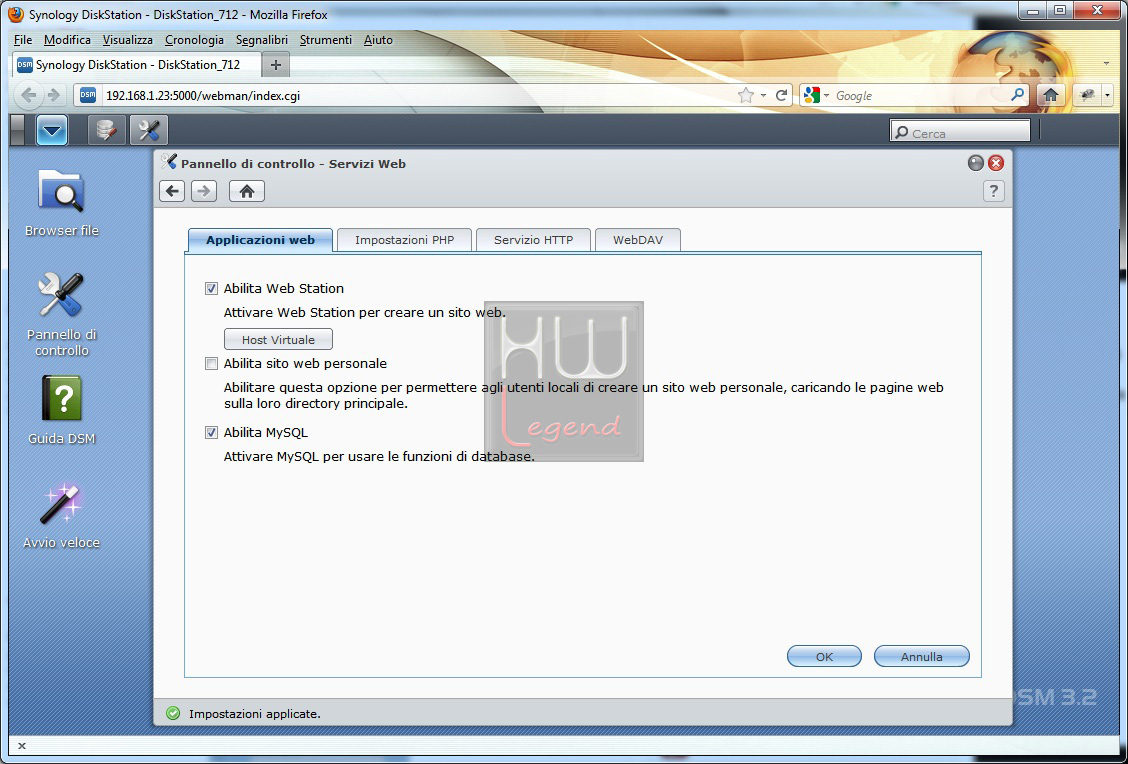Click the search magnifier icon in Firefox

(1017, 95)
